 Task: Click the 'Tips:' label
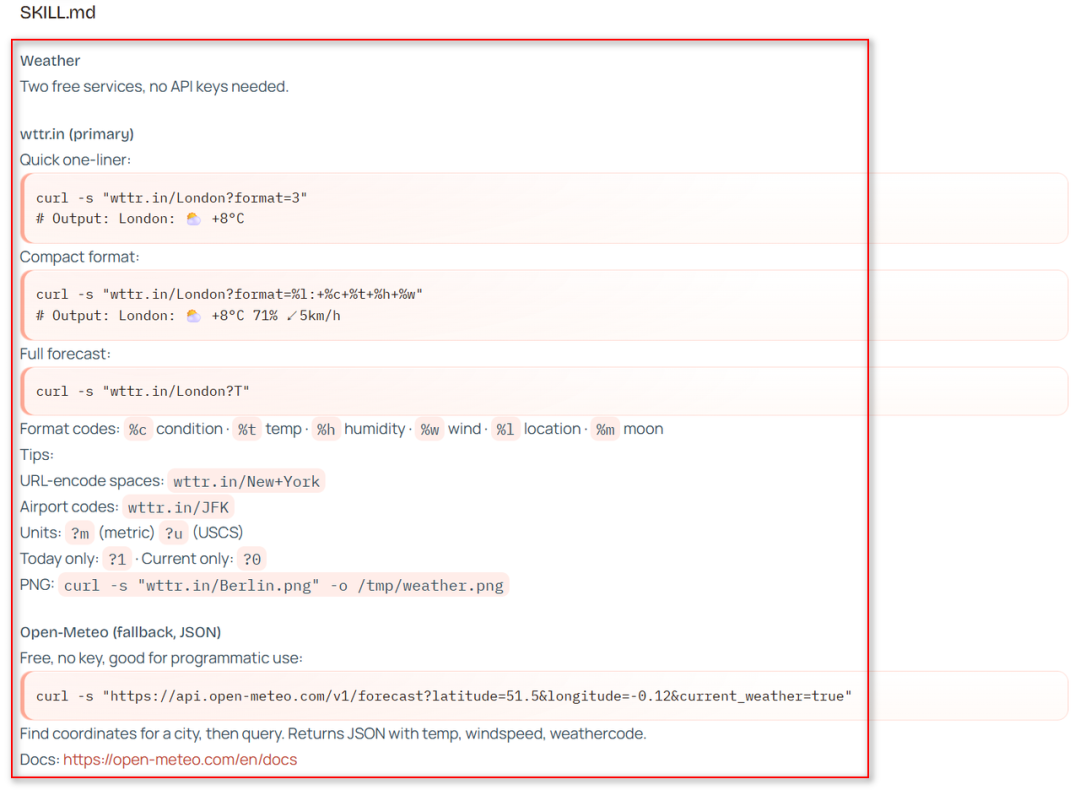pos(37,455)
